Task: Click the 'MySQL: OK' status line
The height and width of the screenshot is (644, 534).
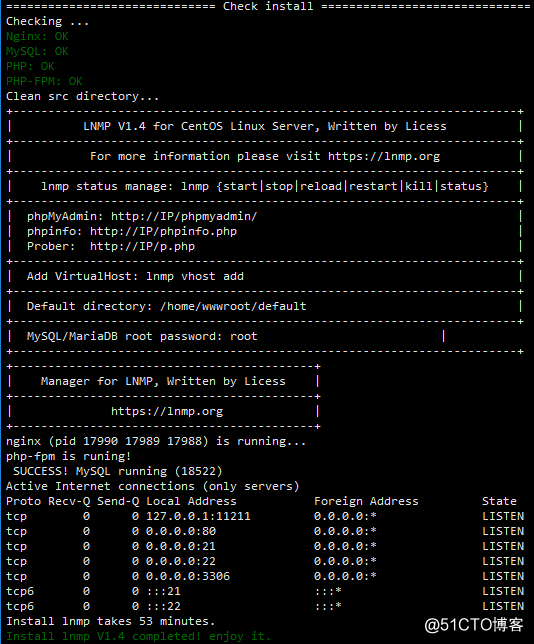Action: pos(37,51)
